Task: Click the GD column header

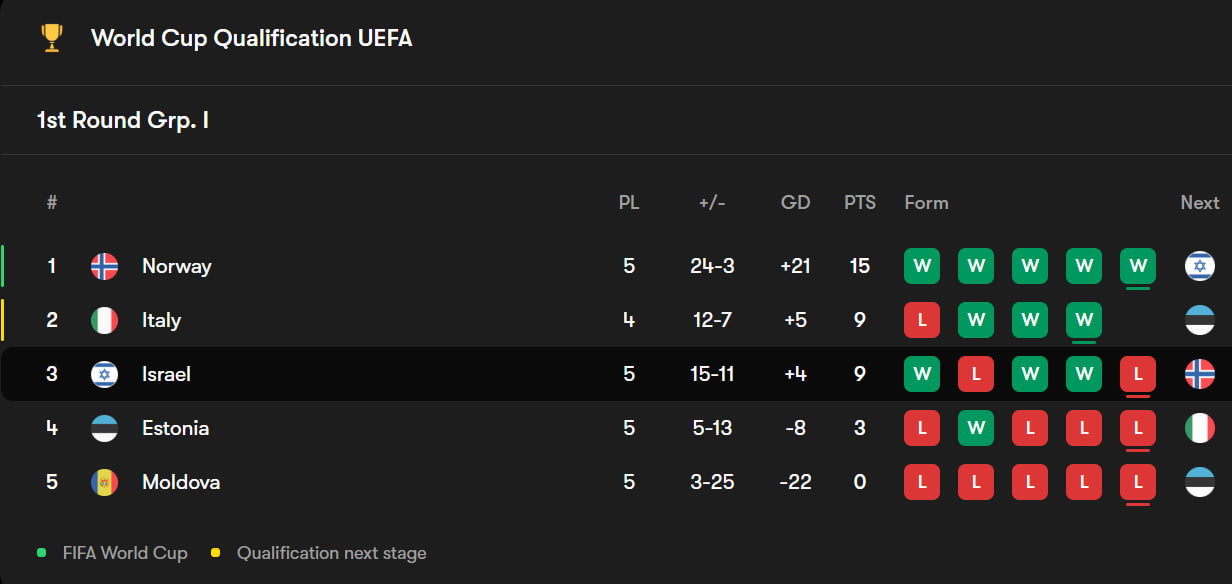Action: pyautogui.click(x=795, y=202)
